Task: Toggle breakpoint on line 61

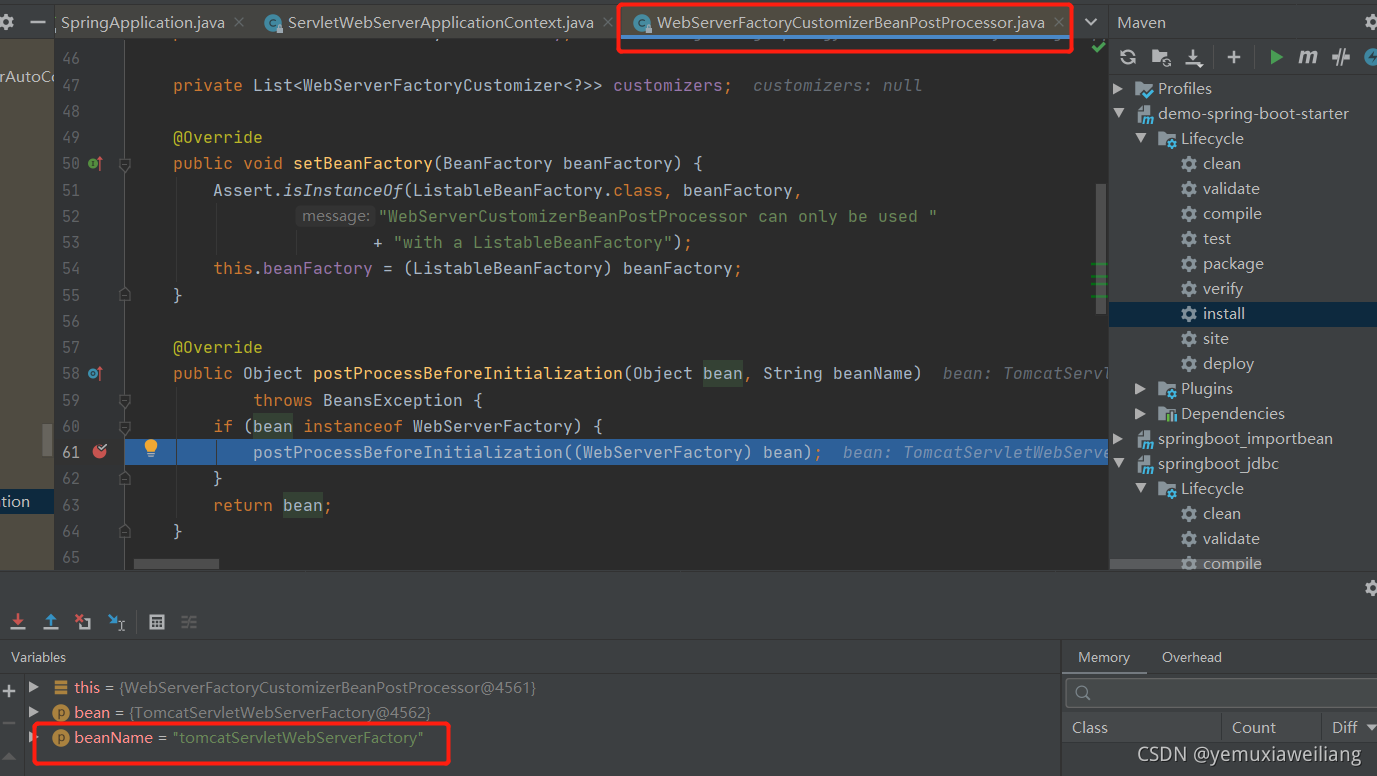Action: tap(100, 452)
